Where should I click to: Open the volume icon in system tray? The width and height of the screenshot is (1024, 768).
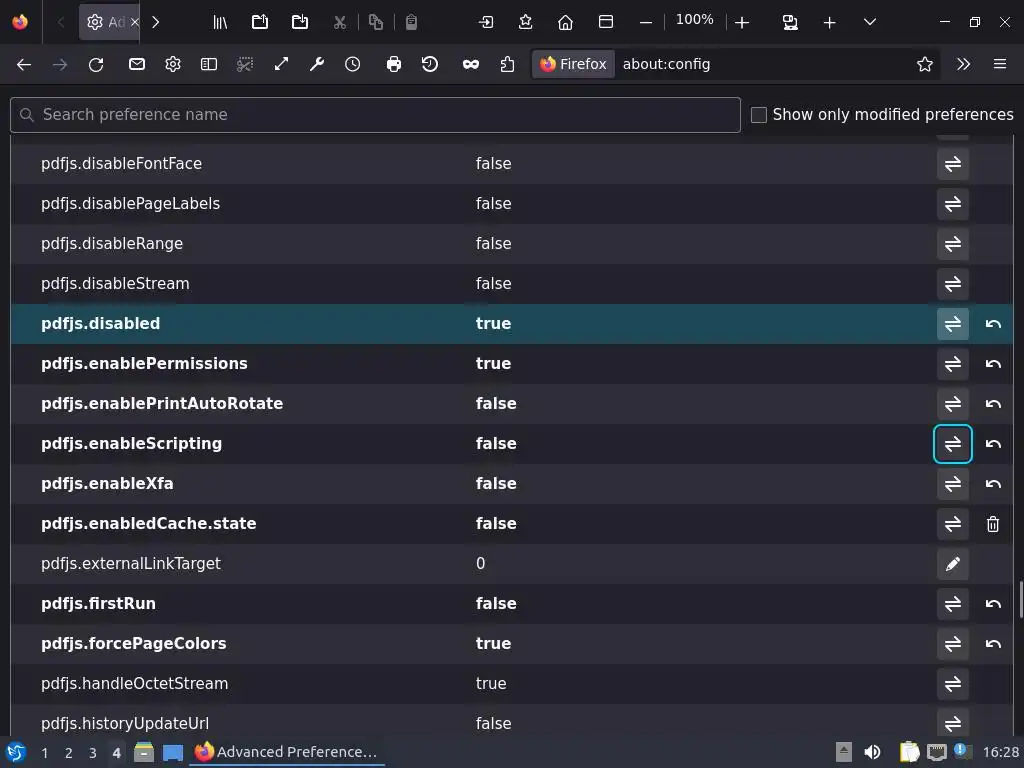[x=872, y=752]
